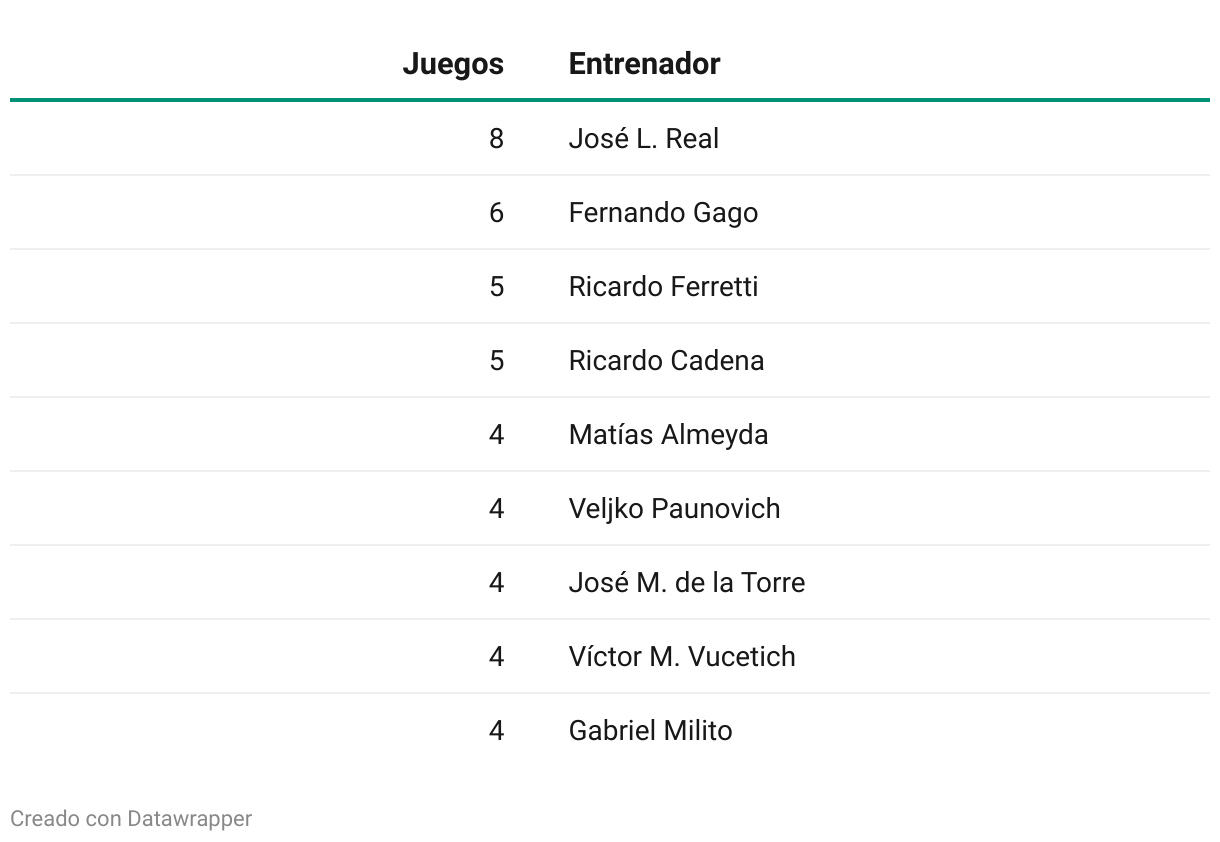Viewport: 1220px width, 842px height.
Task: Select the number 5 beside Ricardo Cadena
Action: click(x=496, y=361)
